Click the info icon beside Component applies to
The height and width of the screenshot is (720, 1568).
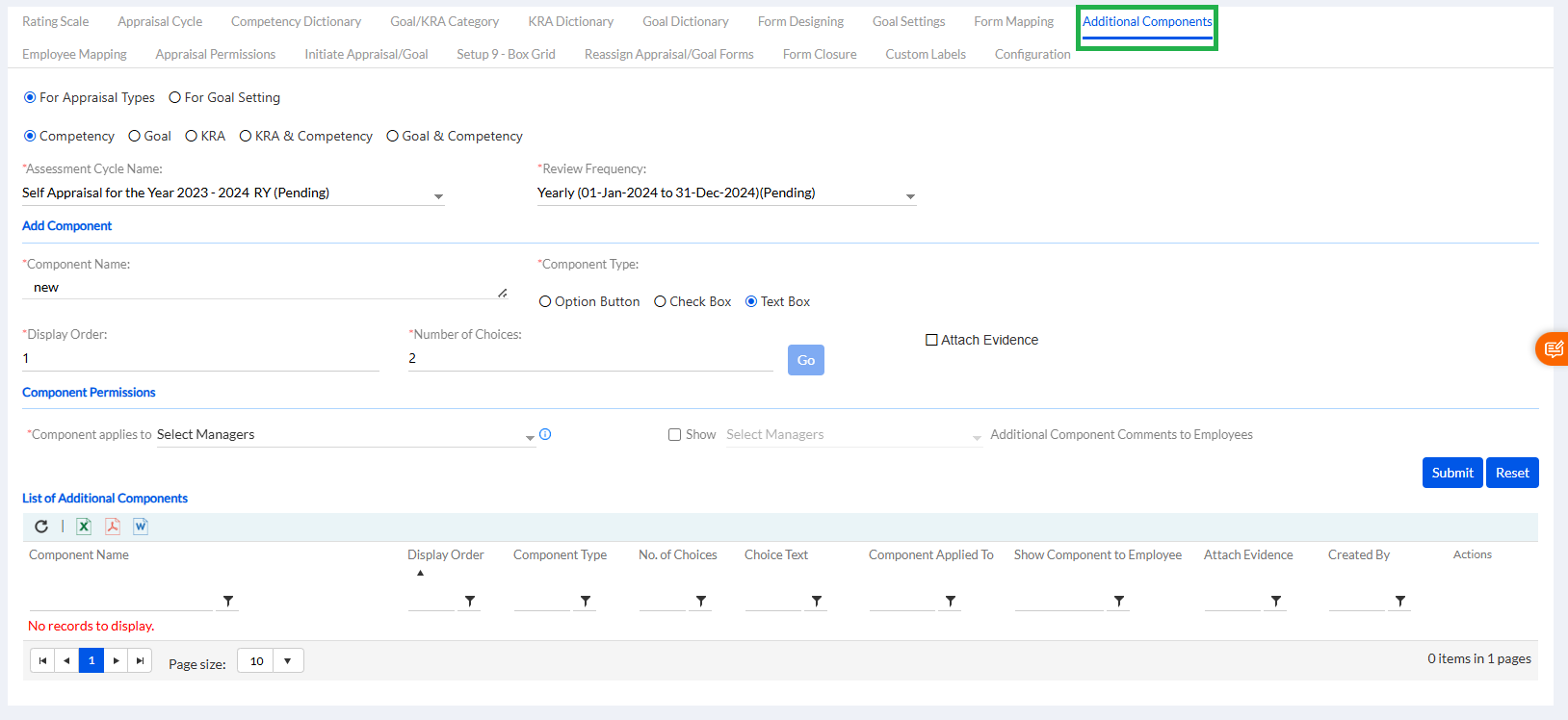coord(545,434)
